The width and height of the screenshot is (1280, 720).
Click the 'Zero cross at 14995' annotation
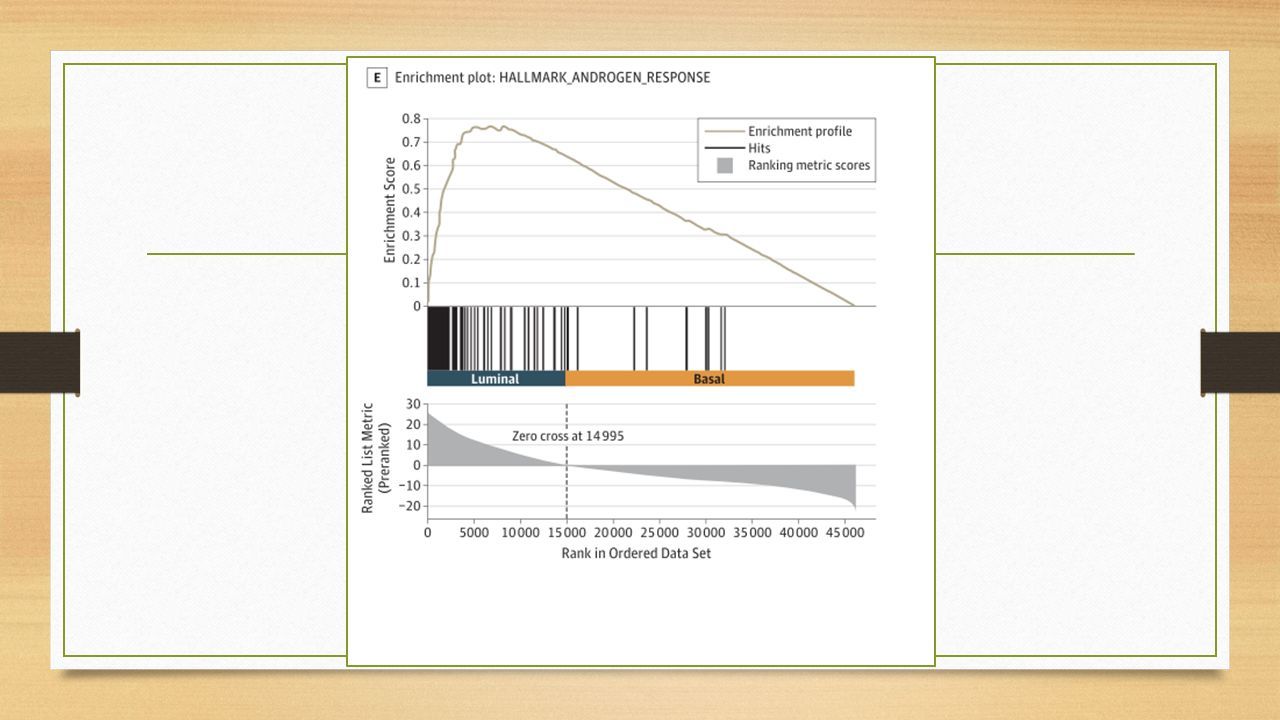[568, 436]
